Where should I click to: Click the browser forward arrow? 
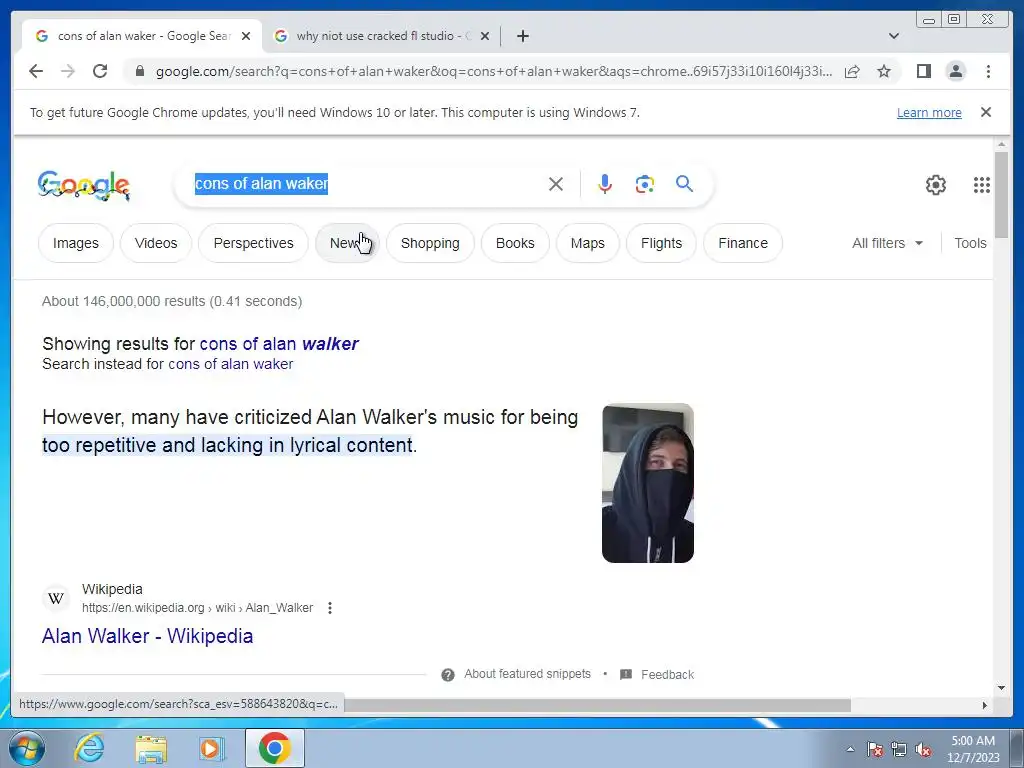coord(68,71)
